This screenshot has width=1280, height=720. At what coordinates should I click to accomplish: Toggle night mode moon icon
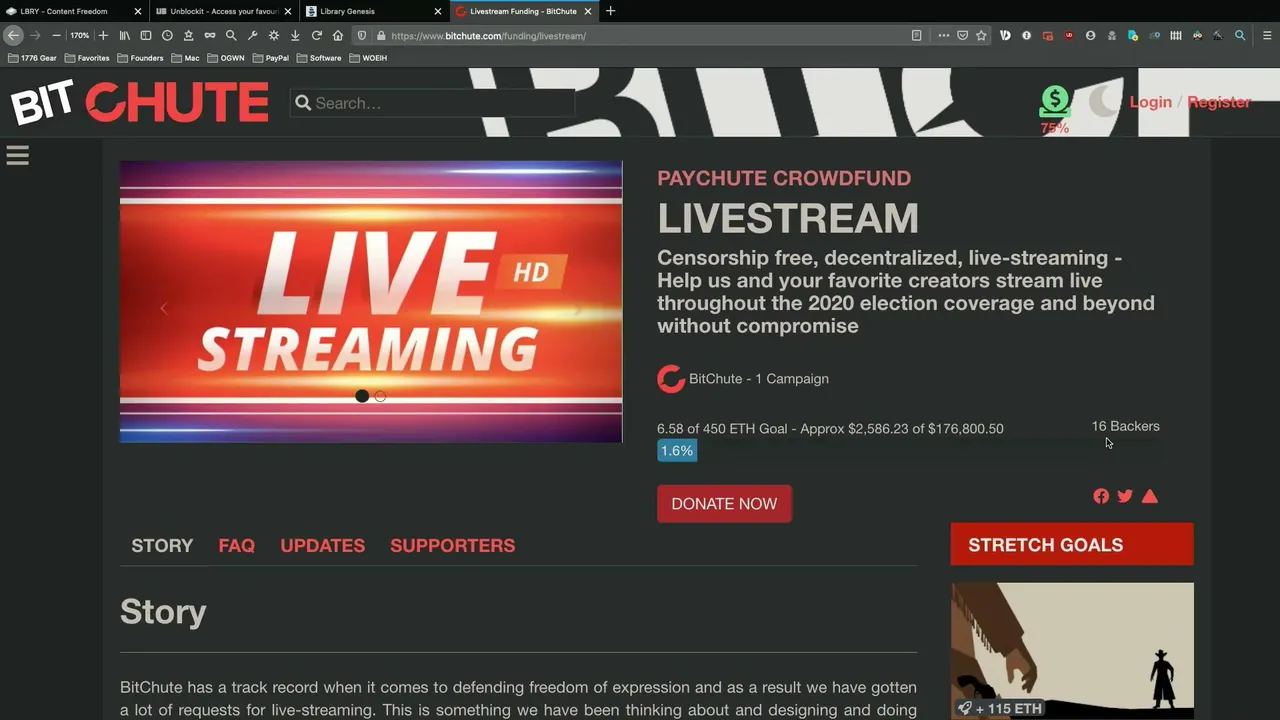pos(1103,101)
